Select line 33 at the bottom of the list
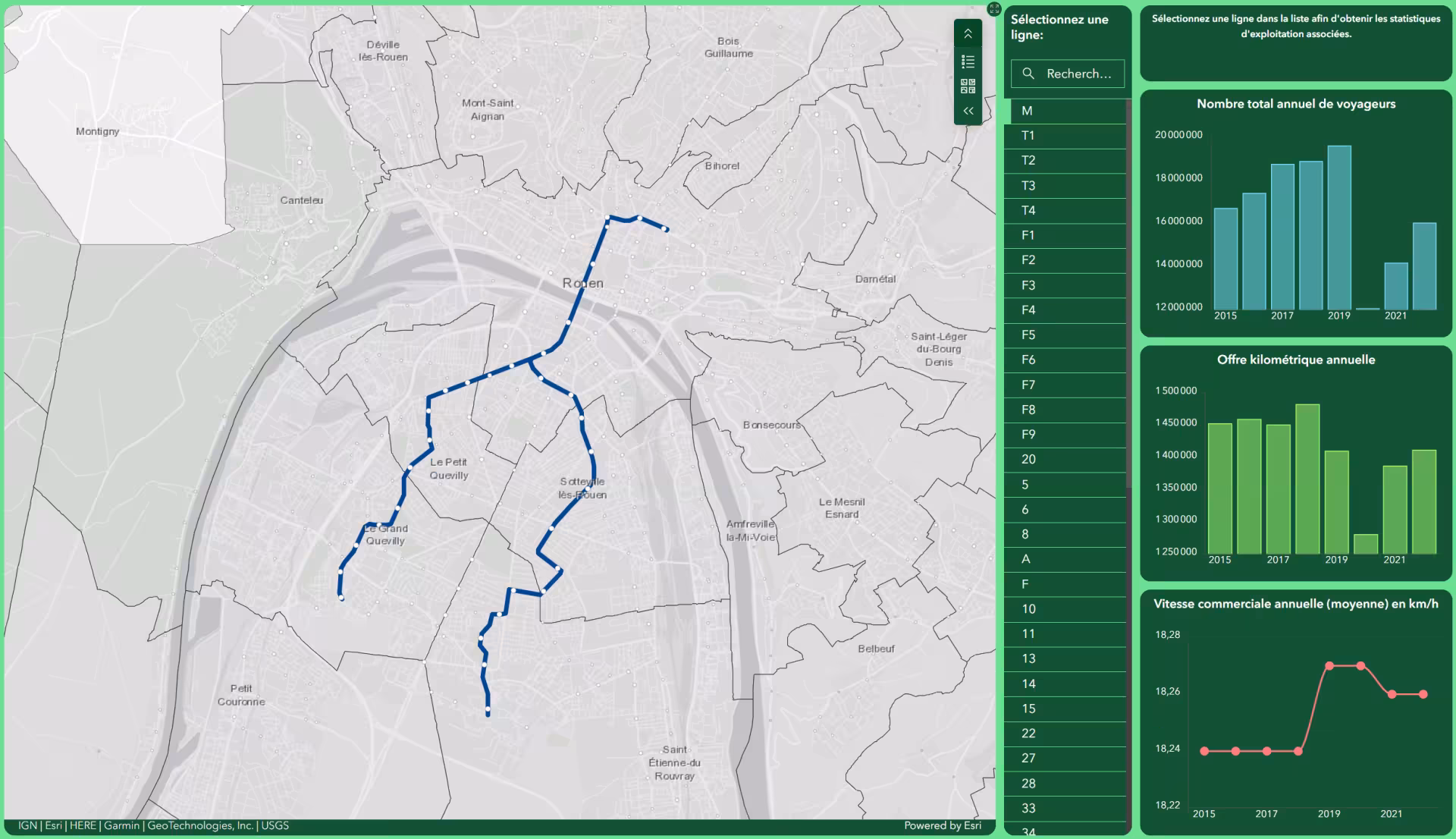Image resolution: width=1456 pixels, height=839 pixels. [1065, 808]
